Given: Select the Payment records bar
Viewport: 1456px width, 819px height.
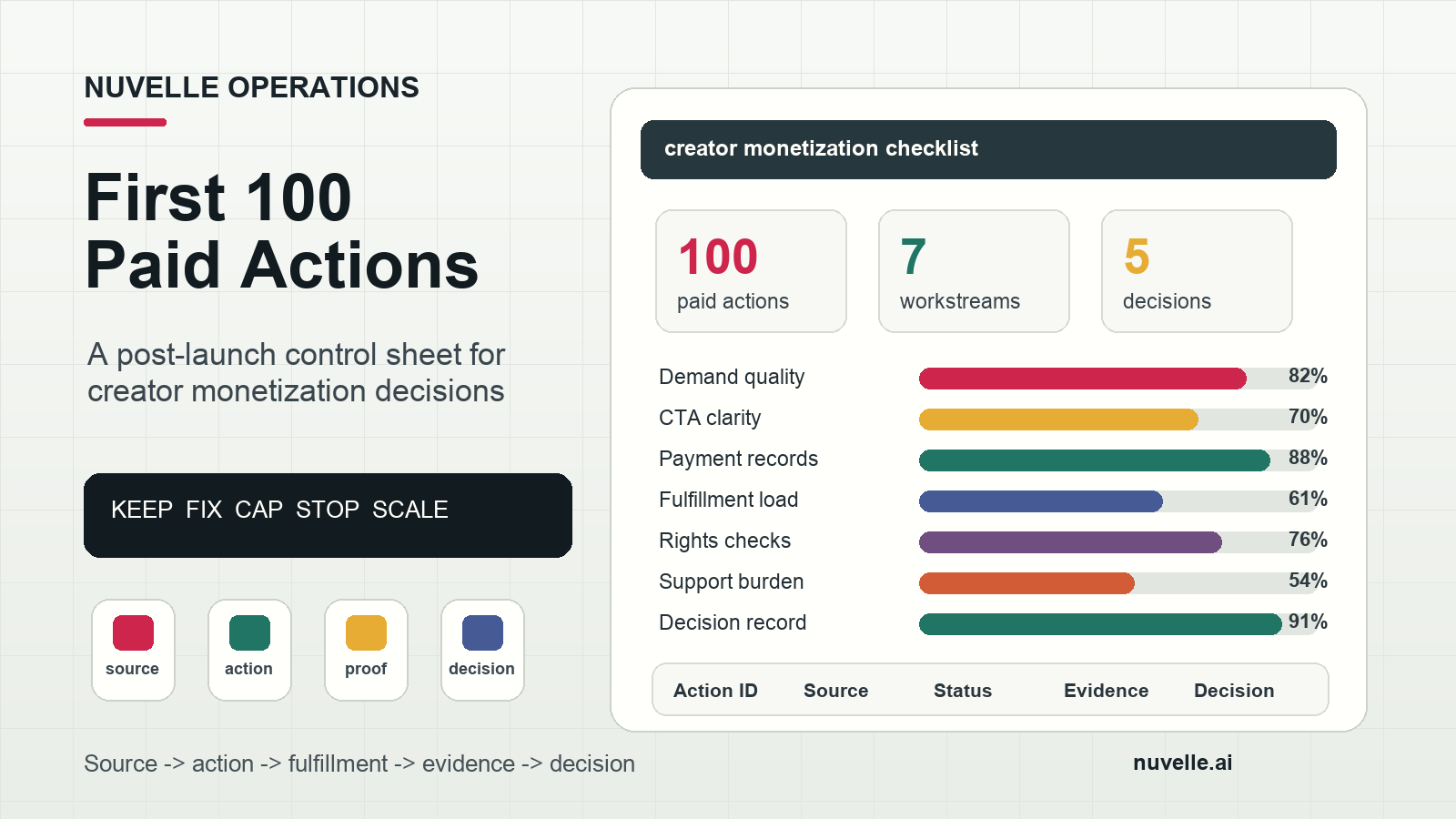Looking at the screenshot, I should [1095, 460].
